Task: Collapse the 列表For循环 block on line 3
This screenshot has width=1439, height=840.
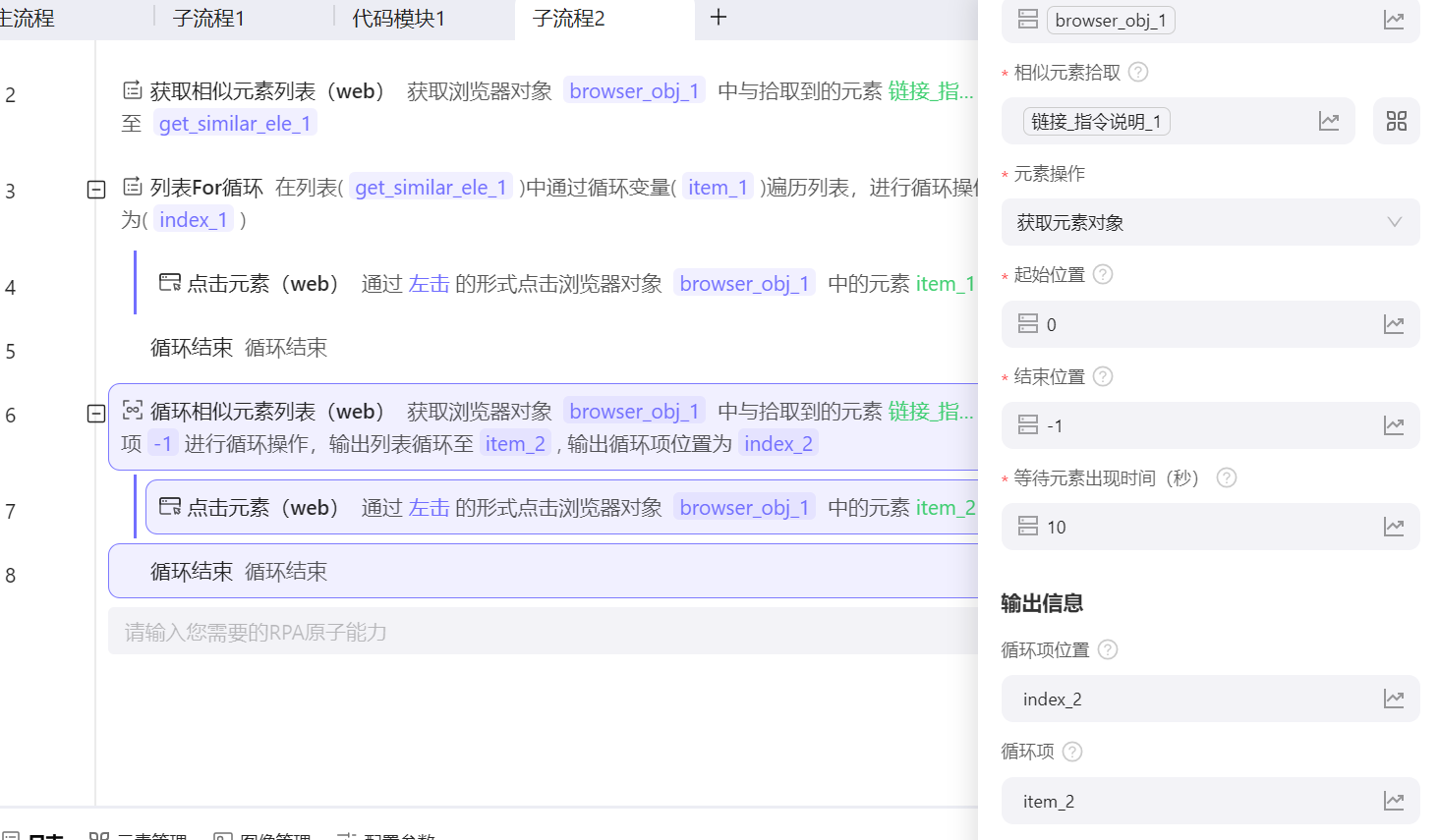Action: 96,190
